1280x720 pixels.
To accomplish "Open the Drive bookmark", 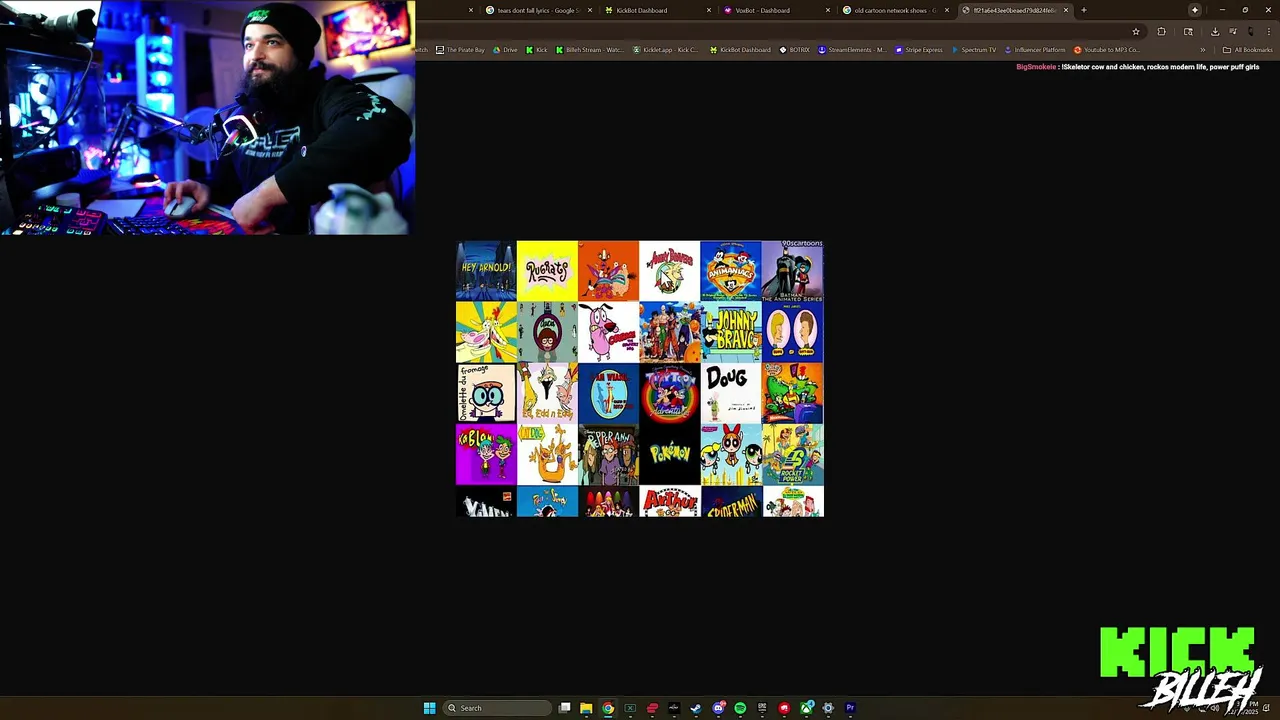I will click(x=505, y=50).
